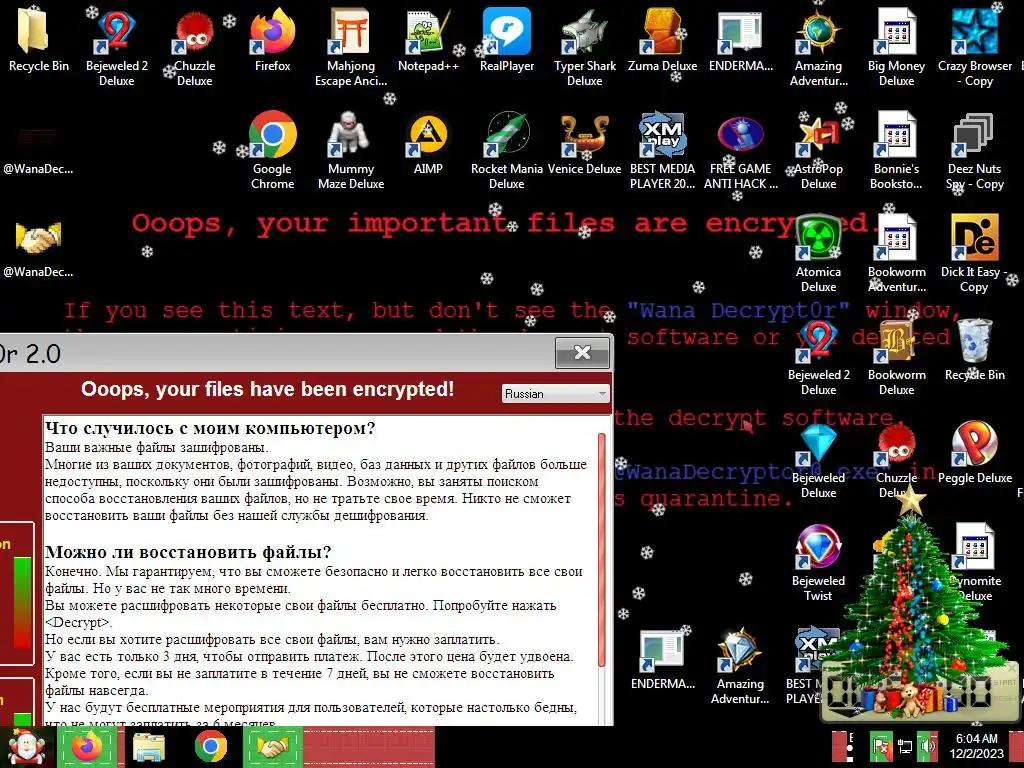Open the taskbar clock showing 6:04 AM
1024x768 pixels.
point(976,746)
